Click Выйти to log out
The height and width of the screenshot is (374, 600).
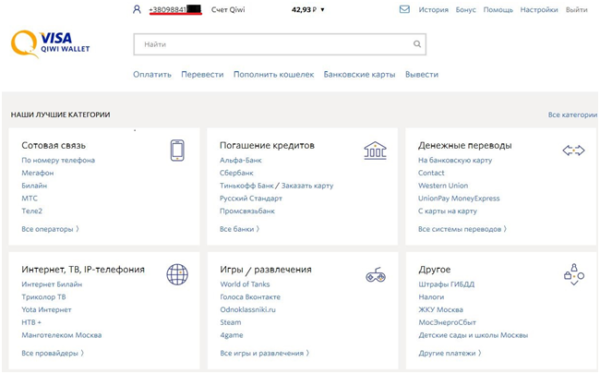(x=577, y=10)
